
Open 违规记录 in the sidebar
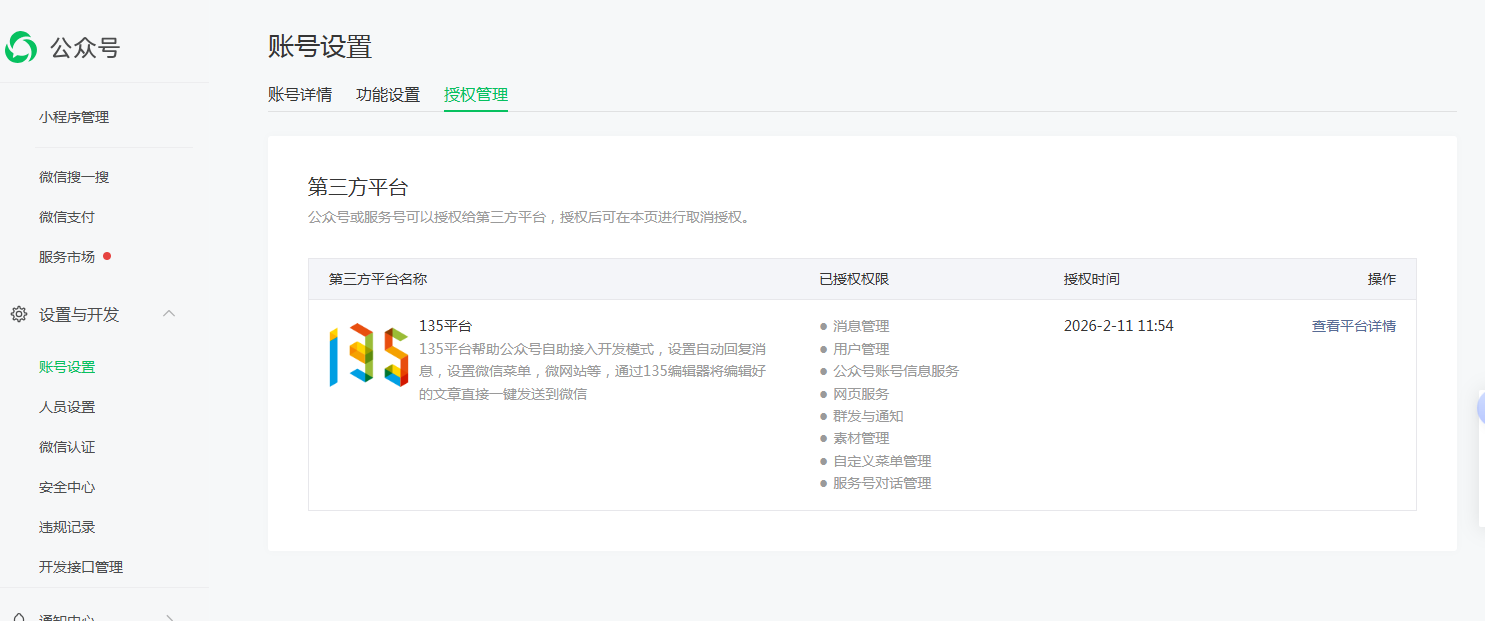coord(67,527)
